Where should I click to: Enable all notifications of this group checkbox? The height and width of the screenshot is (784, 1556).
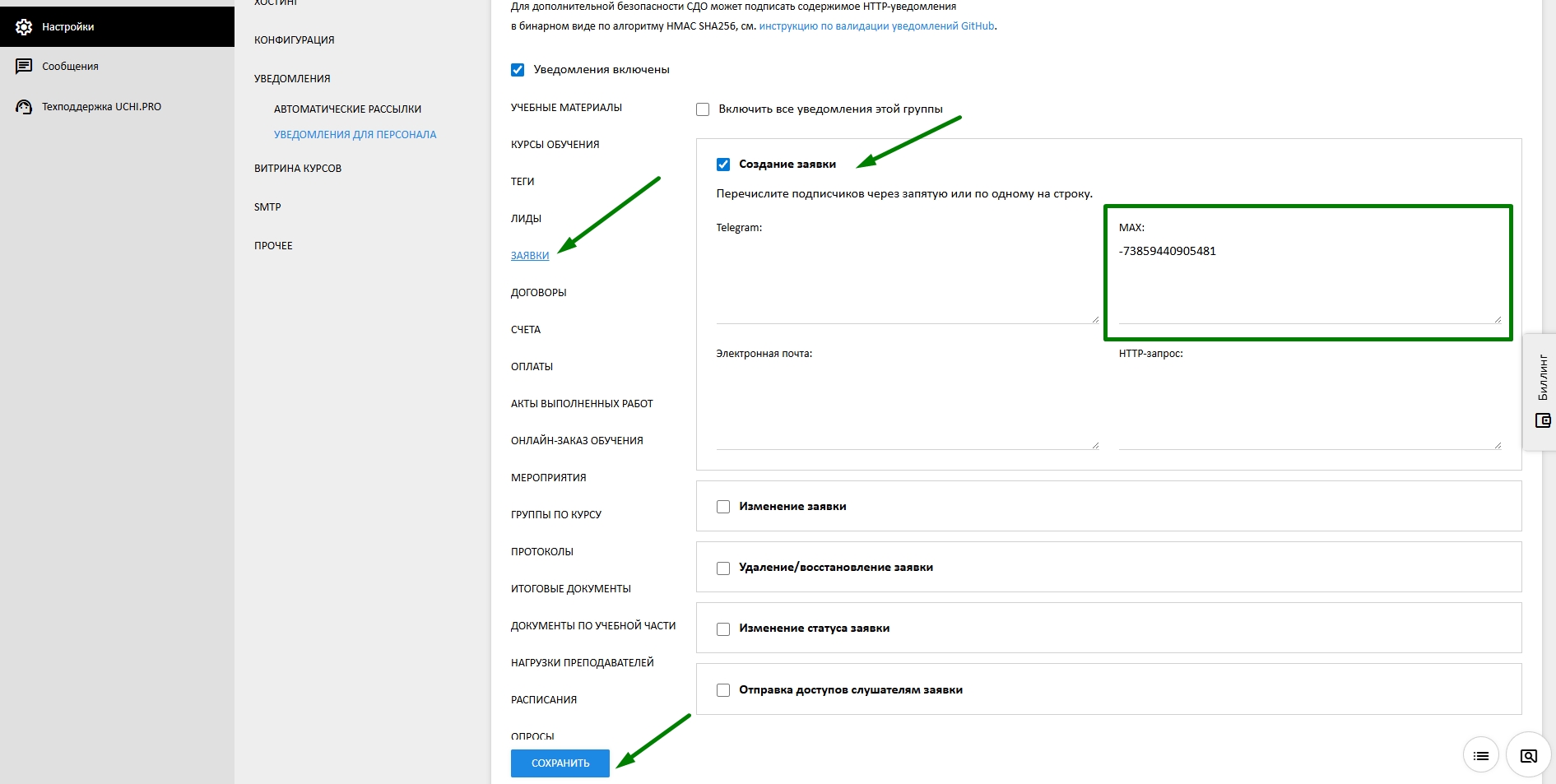point(703,109)
